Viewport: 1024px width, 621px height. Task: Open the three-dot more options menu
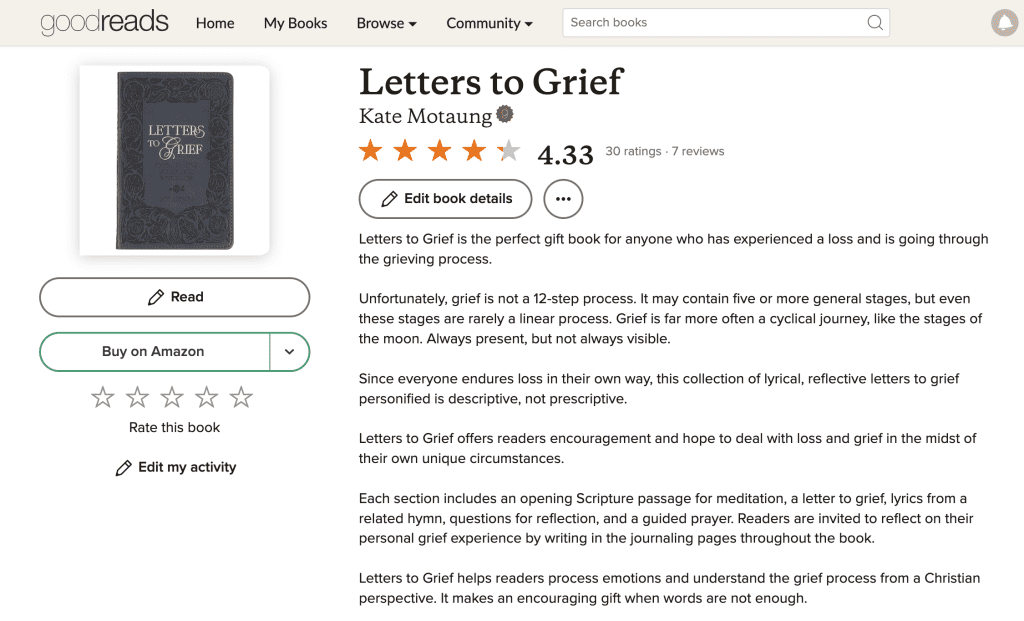[x=563, y=199]
